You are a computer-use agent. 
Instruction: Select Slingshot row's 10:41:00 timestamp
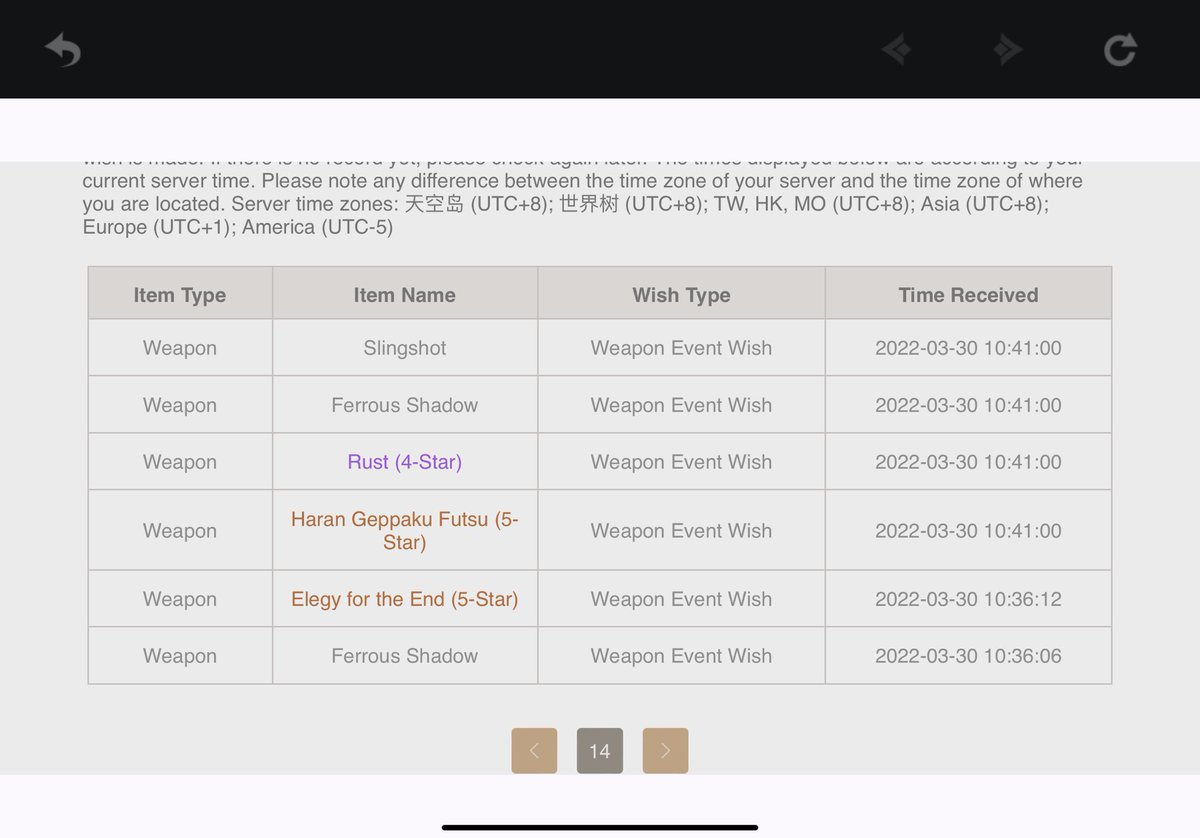point(968,348)
